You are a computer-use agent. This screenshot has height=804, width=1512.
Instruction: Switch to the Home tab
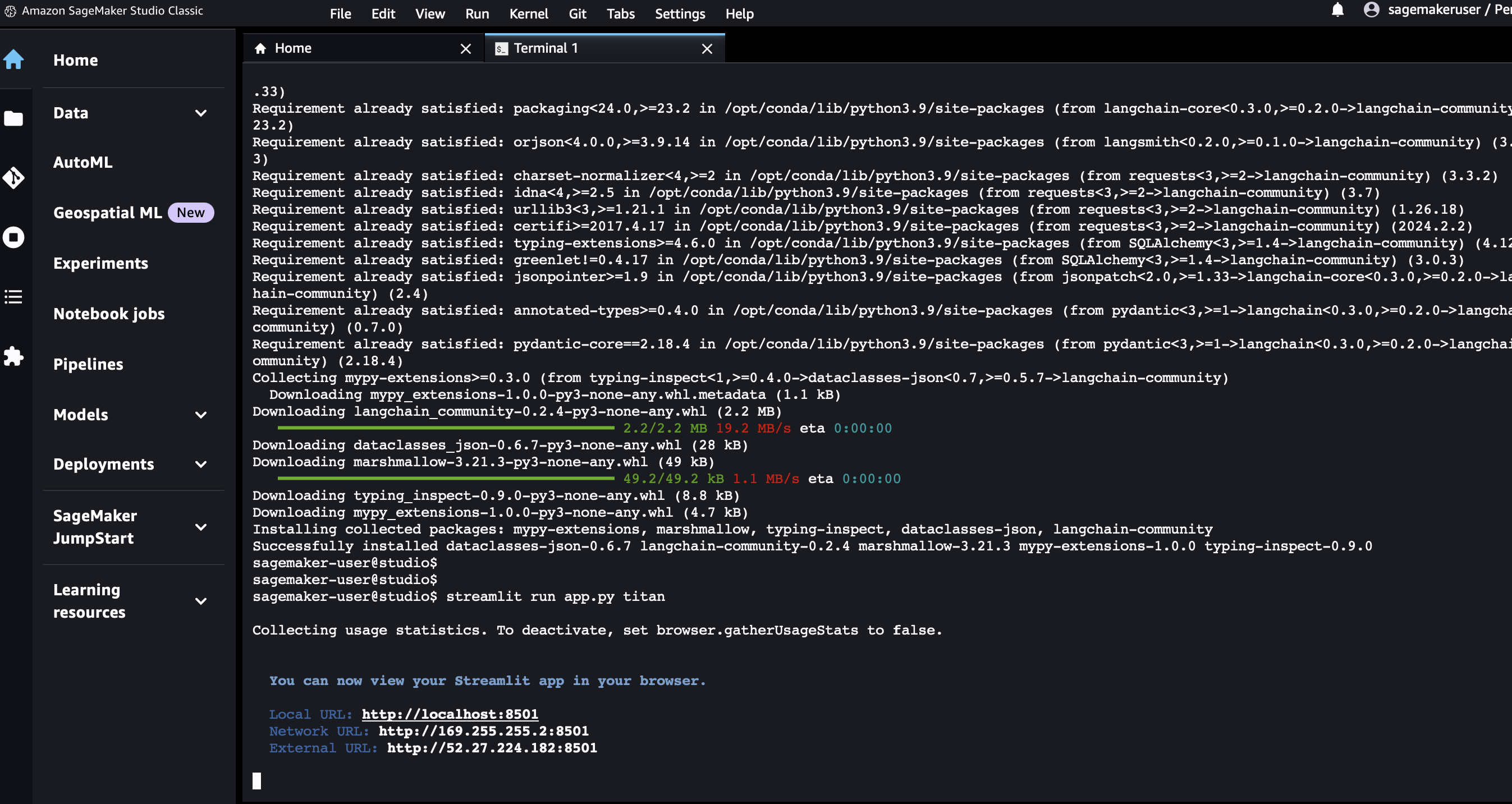(x=294, y=48)
